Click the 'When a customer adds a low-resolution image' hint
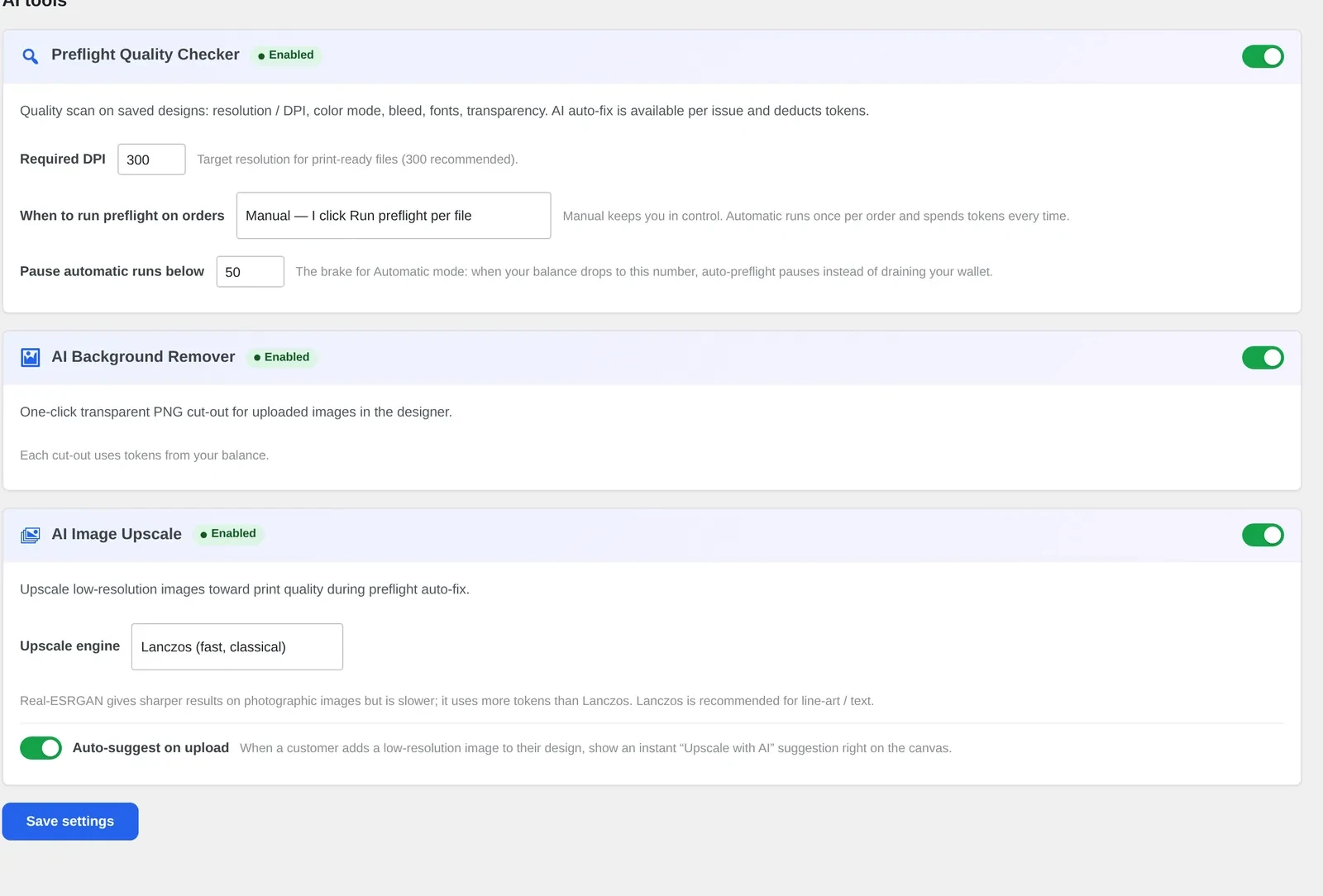This screenshot has height=896, width=1323. point(595,748)
